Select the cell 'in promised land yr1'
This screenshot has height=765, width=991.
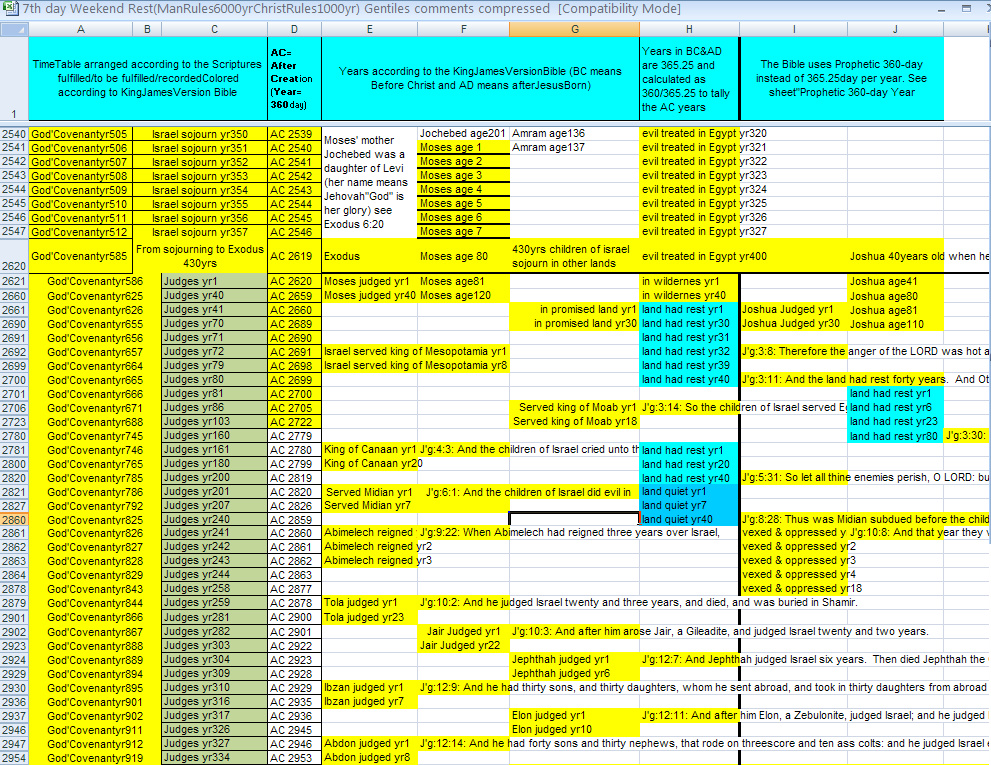point(575,309)
